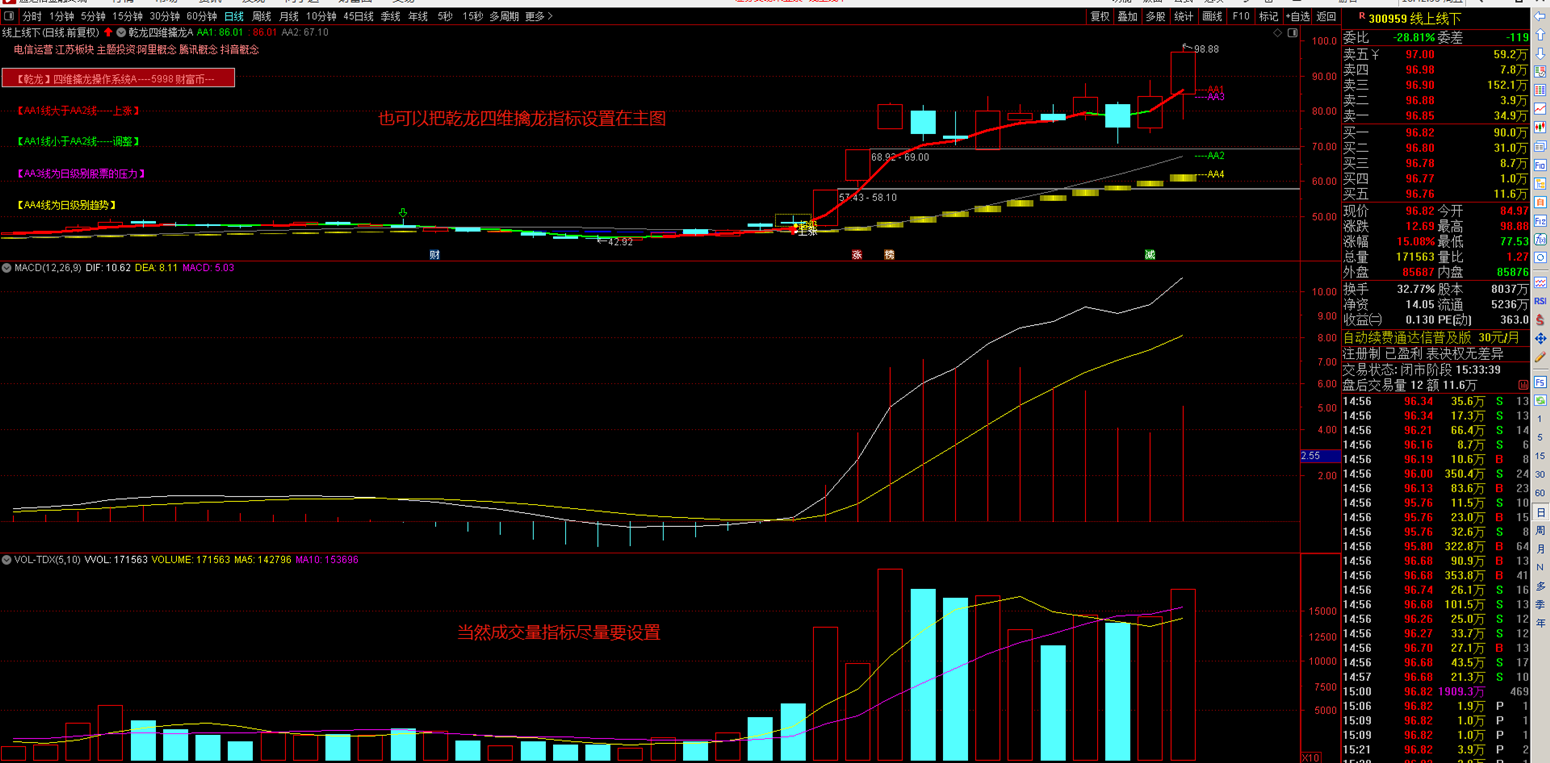Click the F10 icon in right sidebar
This screenshot has width=1550, height=763.
[1541, 165]
